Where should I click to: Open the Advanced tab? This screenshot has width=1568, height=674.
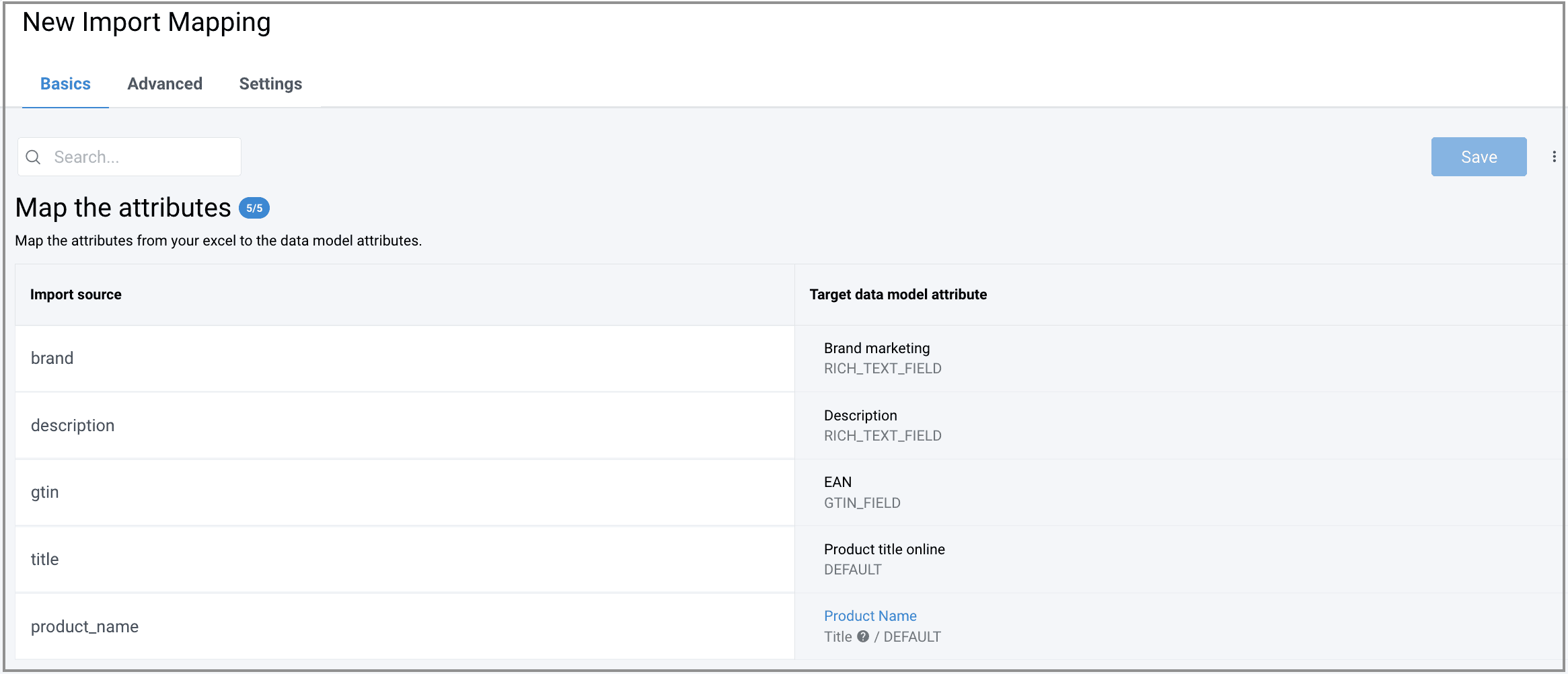click(x=165, y=84)
